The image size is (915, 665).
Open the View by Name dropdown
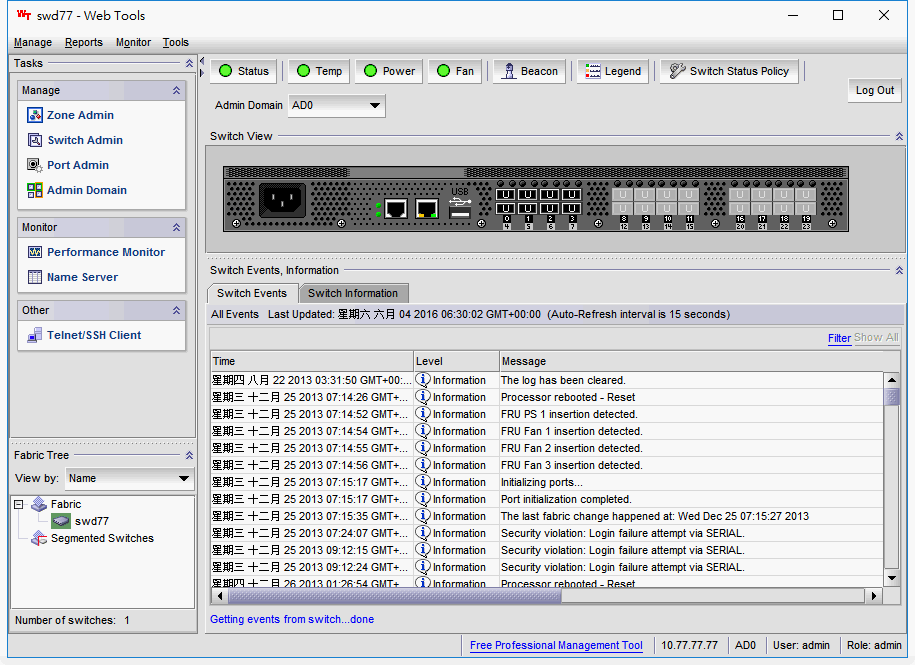[x=130, y=478]
